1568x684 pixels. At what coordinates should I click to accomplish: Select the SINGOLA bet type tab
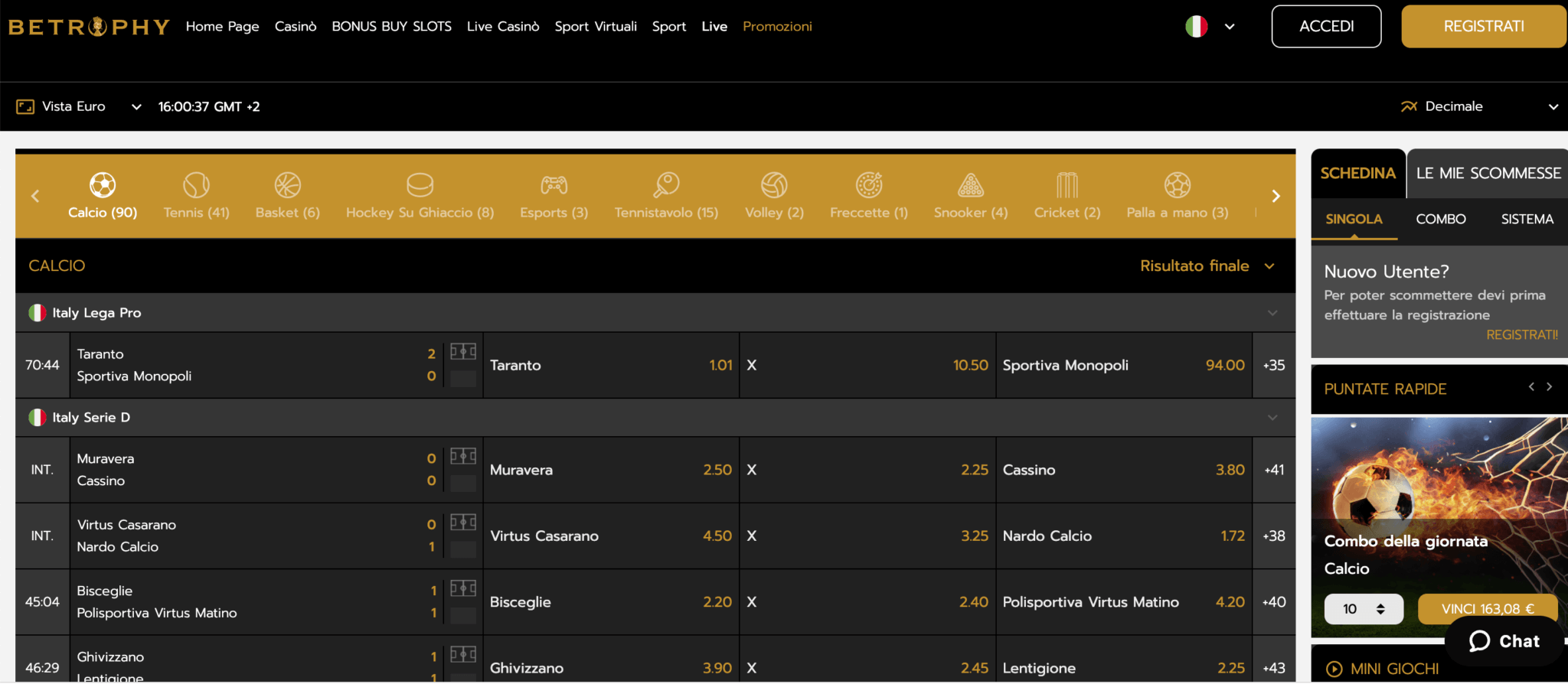click(x=1354, y=219)
